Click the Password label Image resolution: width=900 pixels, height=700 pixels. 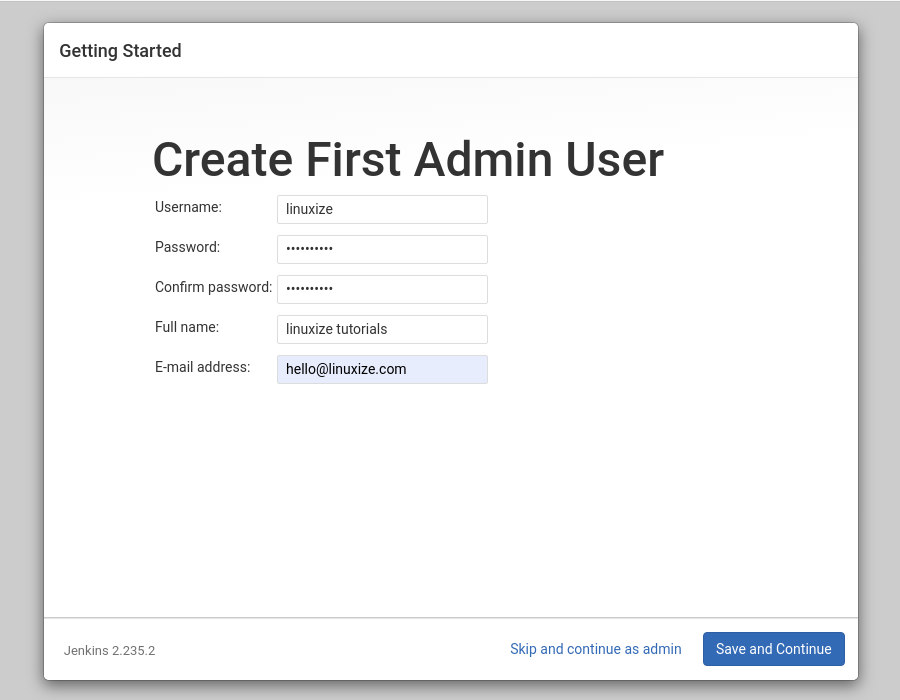[x=187, y=247]
